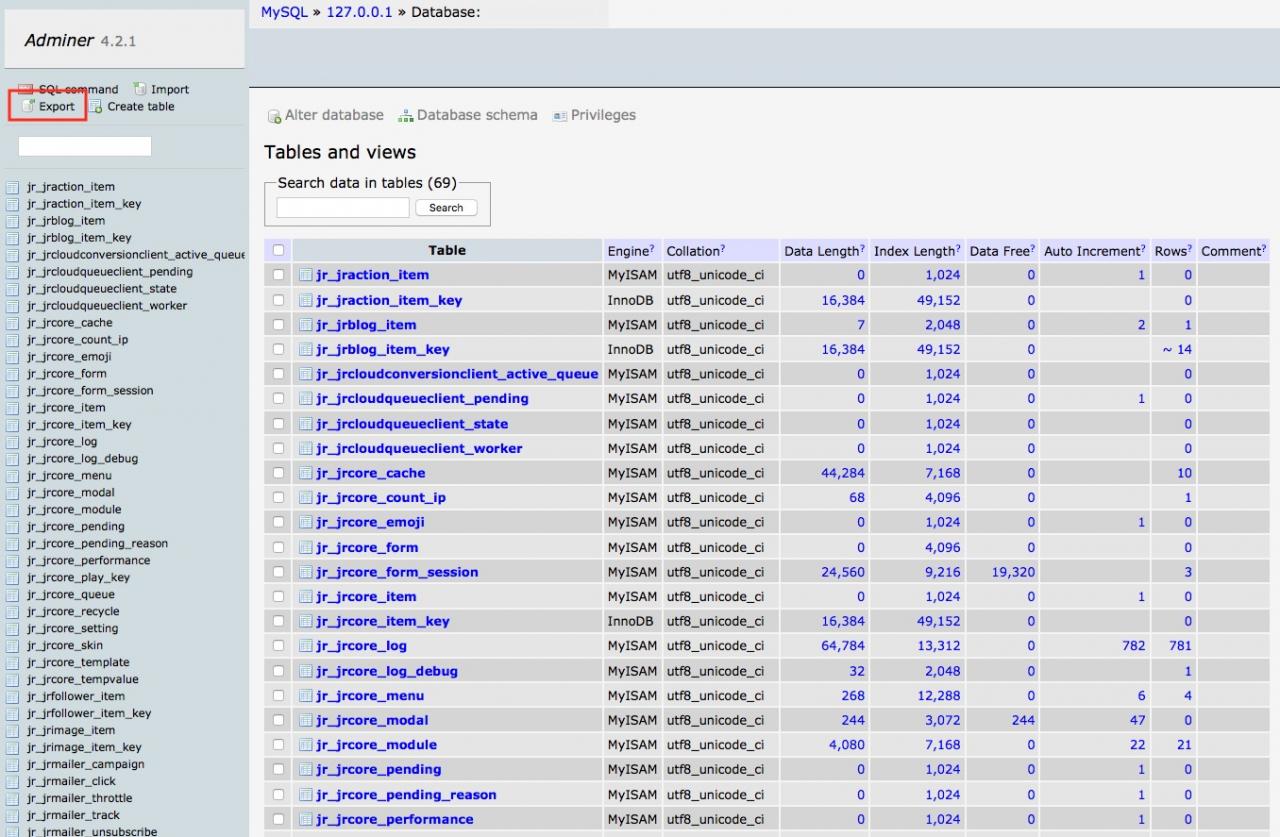Toggle the select-all checkbox in the table header

coord(278,251)
